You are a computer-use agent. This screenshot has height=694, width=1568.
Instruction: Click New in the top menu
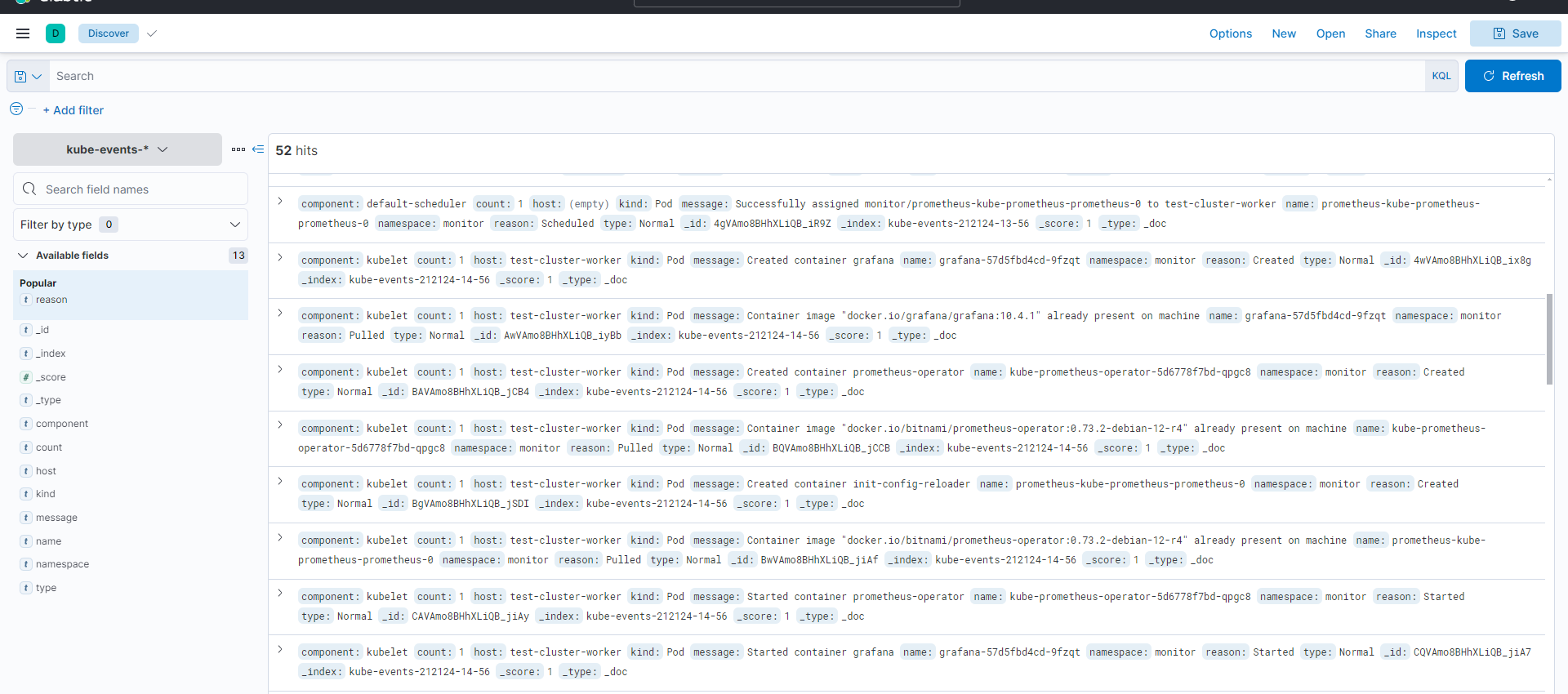[x=1284, y=33]
